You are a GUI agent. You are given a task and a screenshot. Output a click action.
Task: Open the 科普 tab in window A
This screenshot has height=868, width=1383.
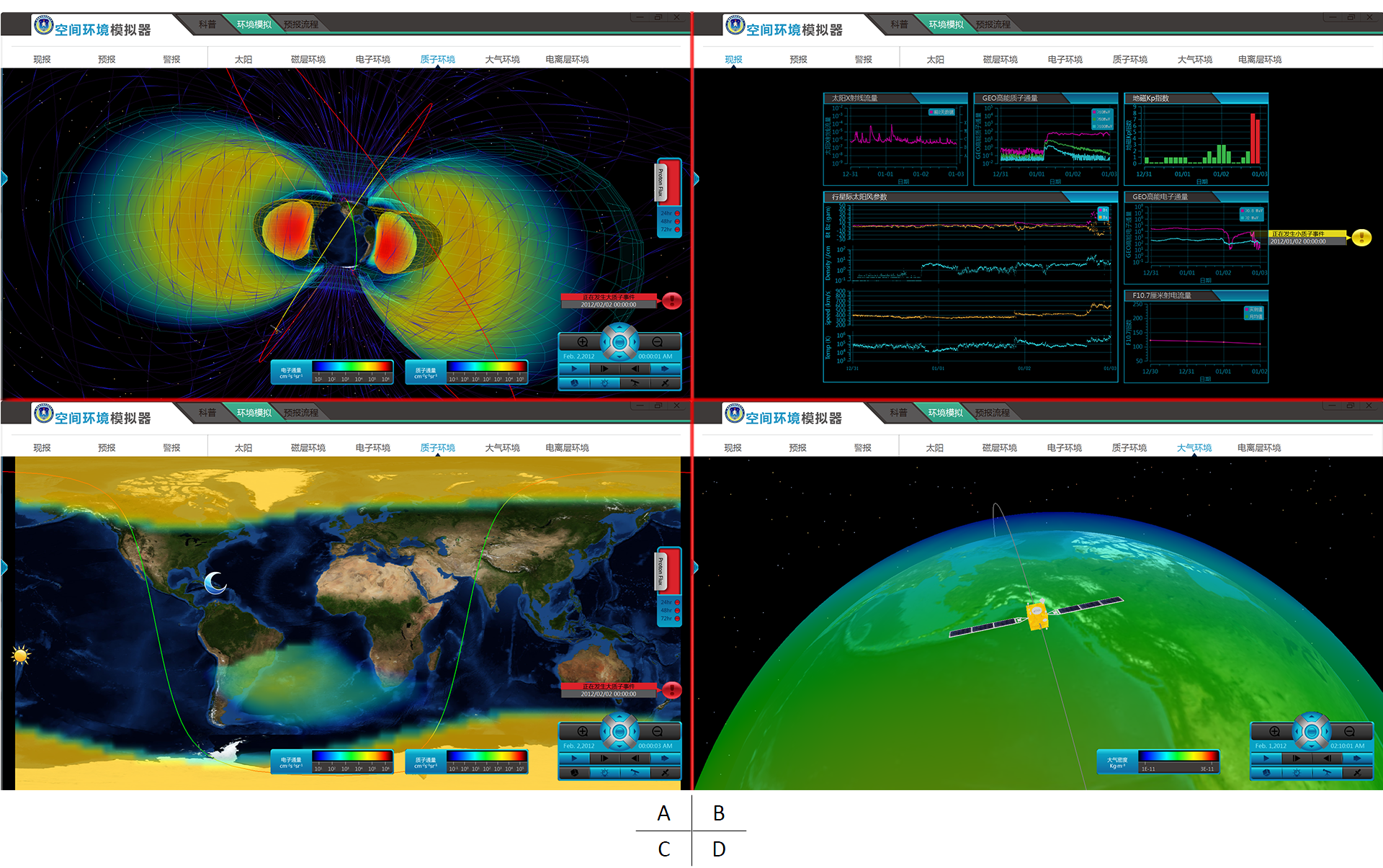point(207,24)
